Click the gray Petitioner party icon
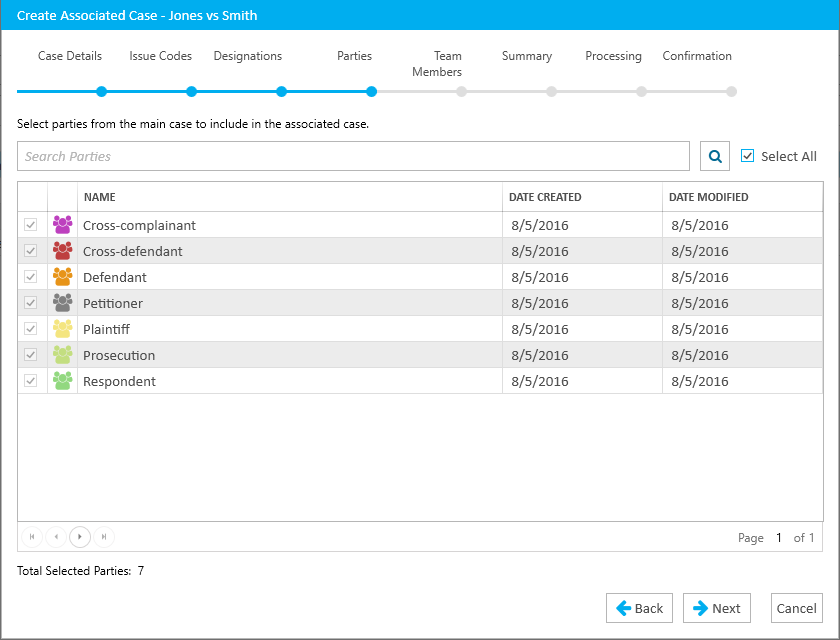Image resolution: width=840 pixels, height=640 pixels. [62, 303]
